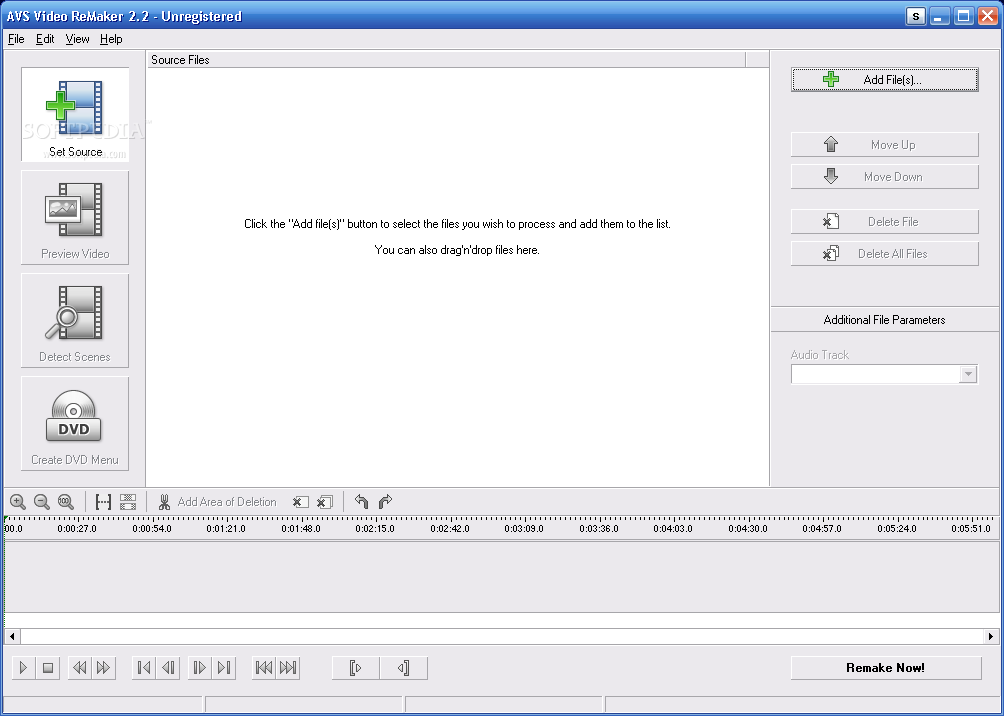Click the zoom-to-selection bracket icon
Viewport: 1004px width, 716px height.
coord(103,501)
